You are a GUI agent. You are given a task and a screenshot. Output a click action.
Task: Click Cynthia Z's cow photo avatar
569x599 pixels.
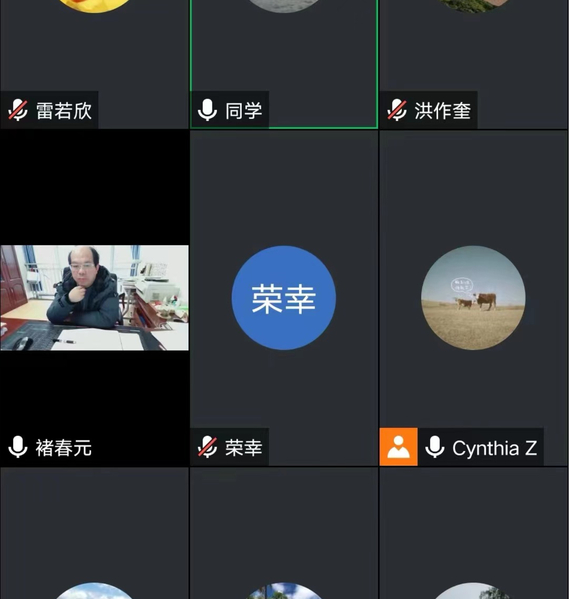pyautogui.click(x=473, y=298)
